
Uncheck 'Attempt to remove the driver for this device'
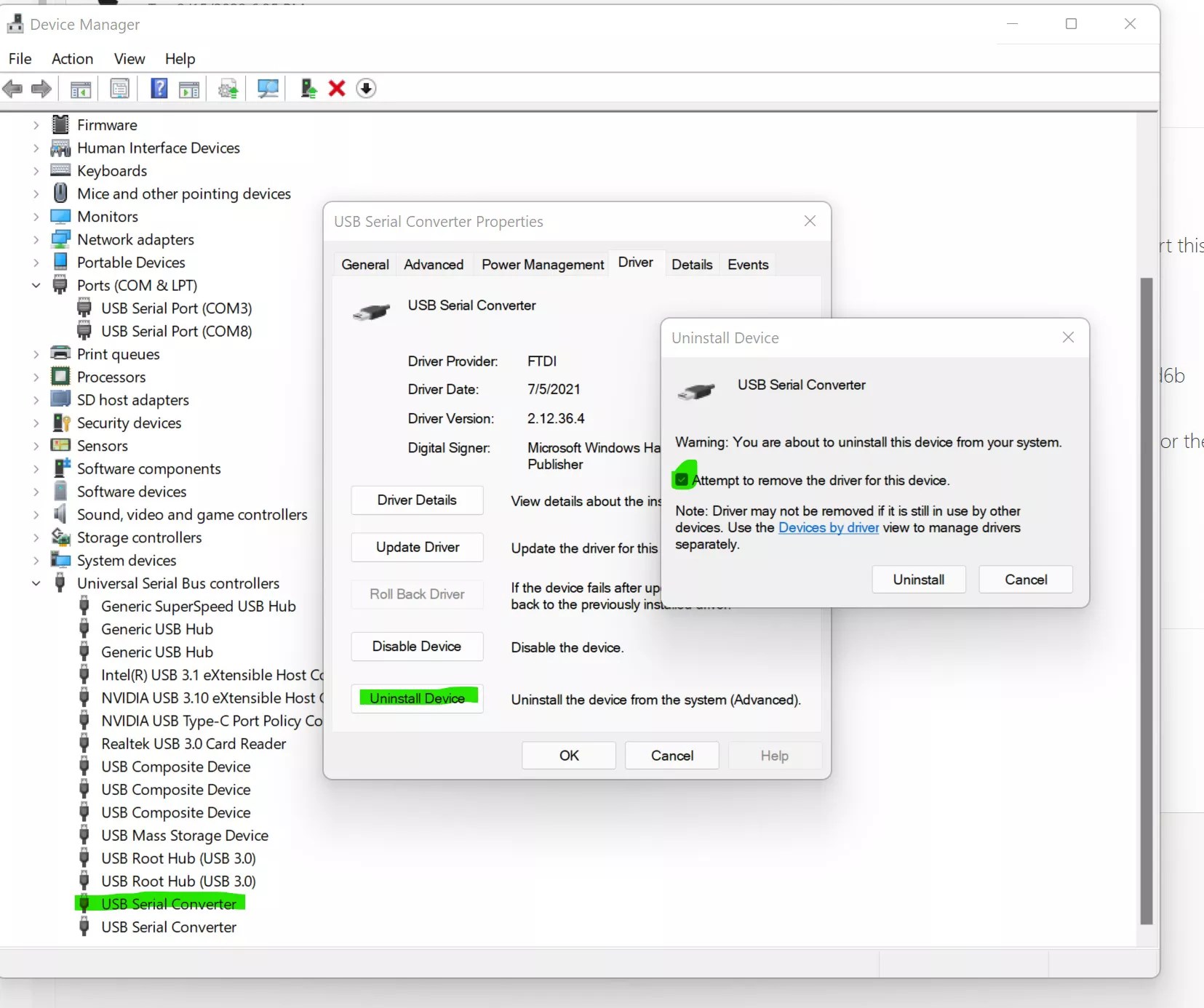tap(682, 479)
